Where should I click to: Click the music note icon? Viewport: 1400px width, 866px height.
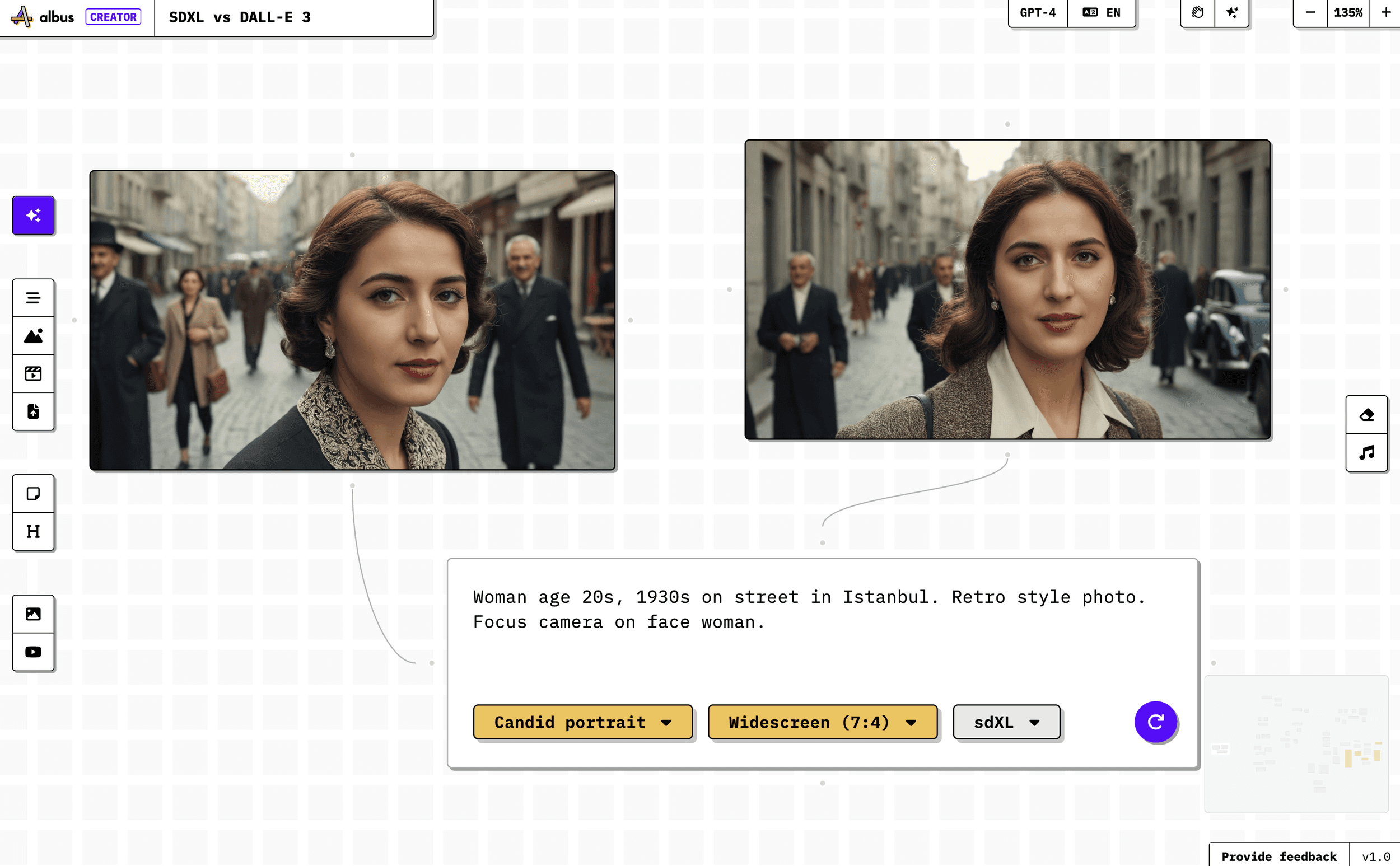pos(1367,452)
